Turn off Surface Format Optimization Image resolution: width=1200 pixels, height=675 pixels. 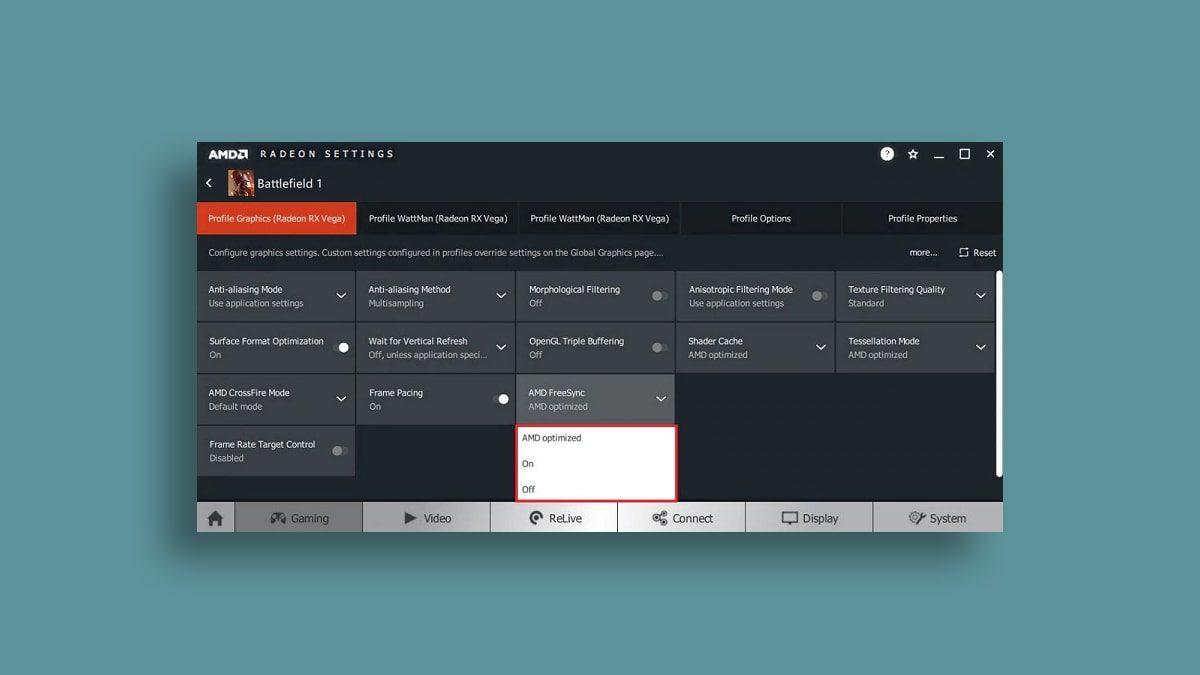[340, 348]
